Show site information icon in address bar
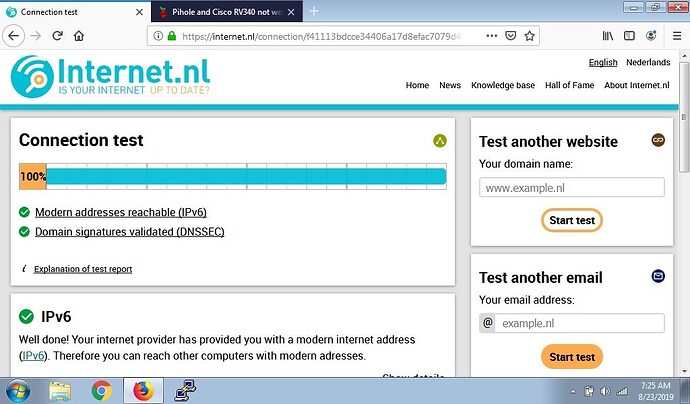Viewport: 690px width, 404px height. click(x=158, y=36)
